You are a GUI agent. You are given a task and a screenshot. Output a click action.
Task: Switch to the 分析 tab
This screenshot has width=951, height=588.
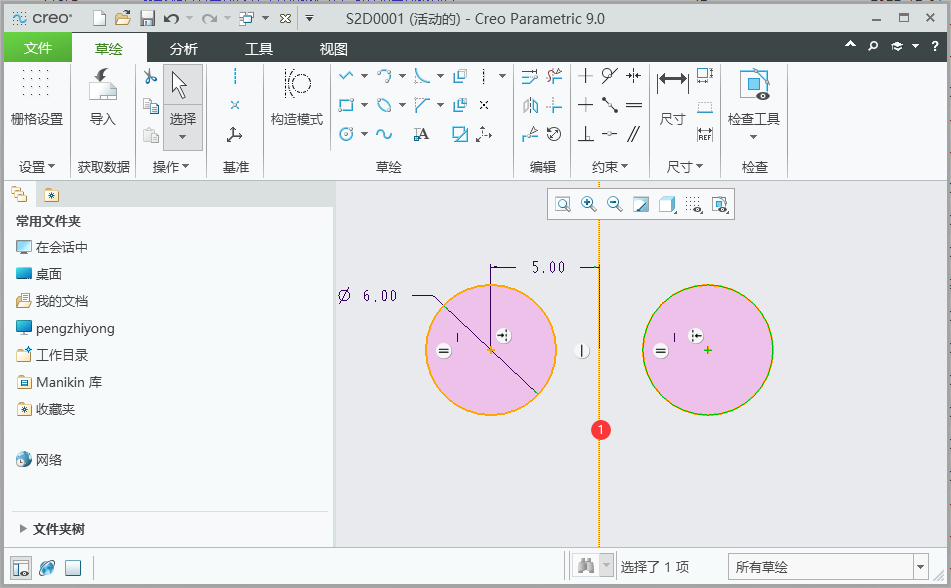(183, 49)
